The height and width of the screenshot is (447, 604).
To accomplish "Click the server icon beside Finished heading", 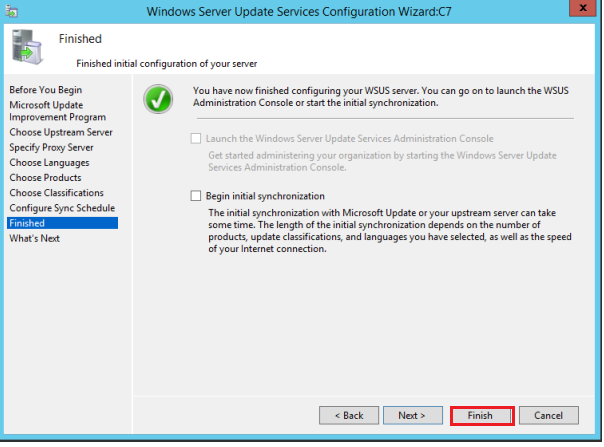I will 27,47.
